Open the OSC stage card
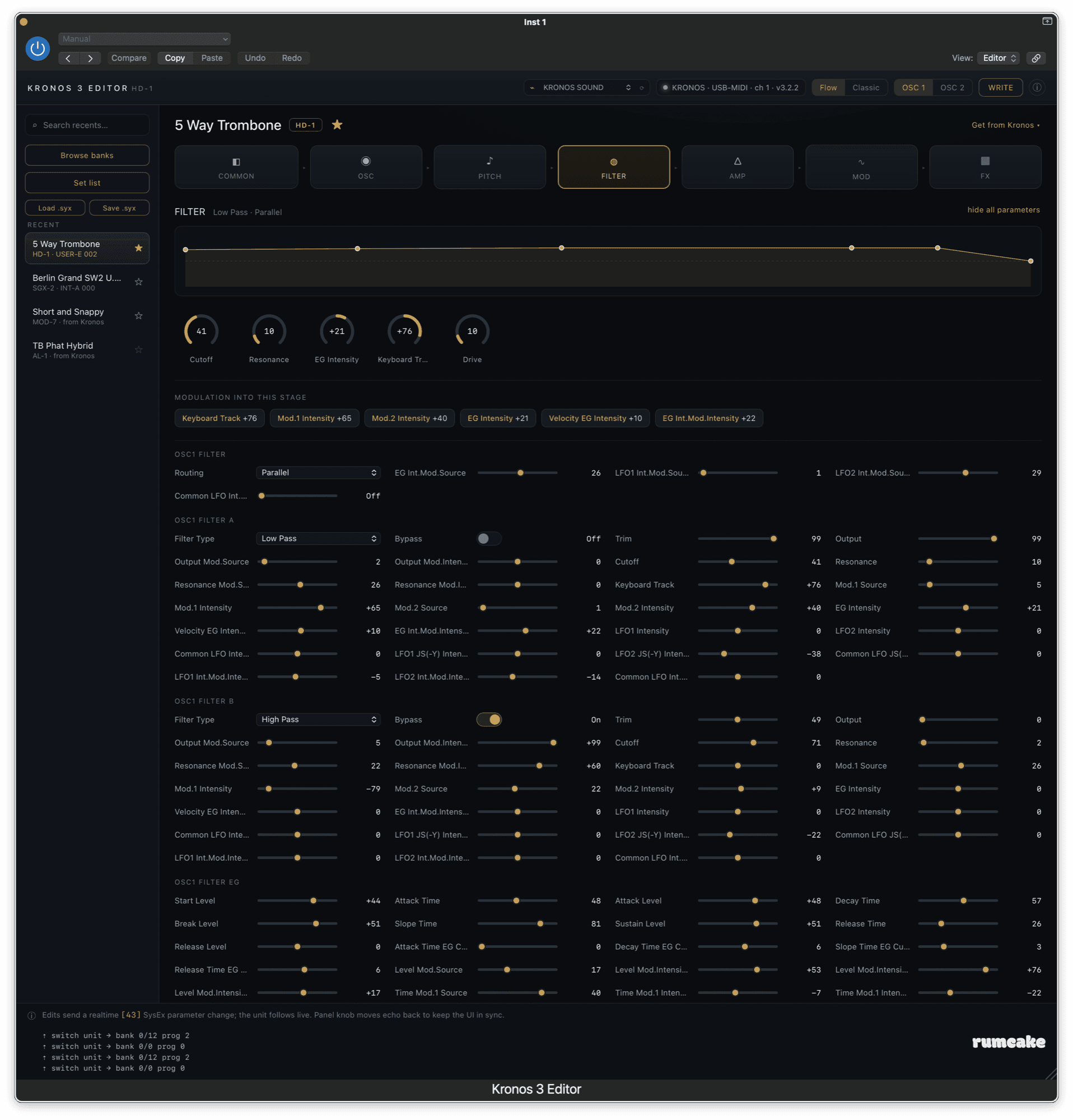1073x1120 pixels. tap(366, 167)
